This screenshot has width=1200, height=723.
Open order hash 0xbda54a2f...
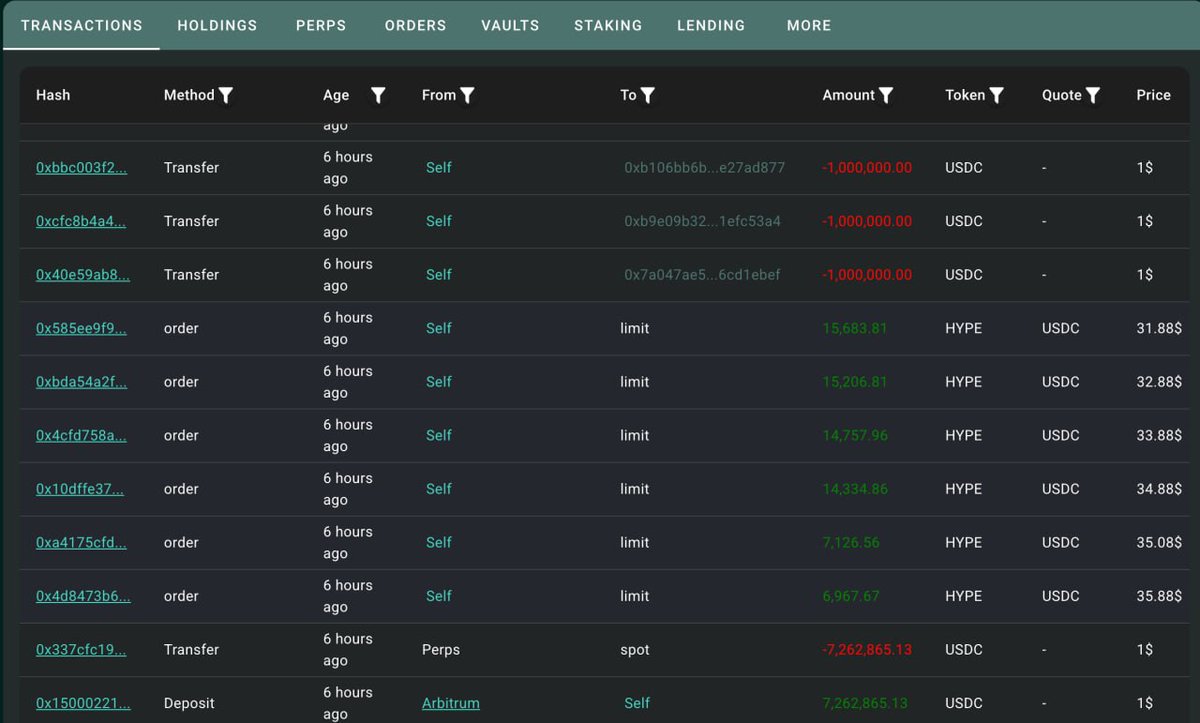point(81,382)
